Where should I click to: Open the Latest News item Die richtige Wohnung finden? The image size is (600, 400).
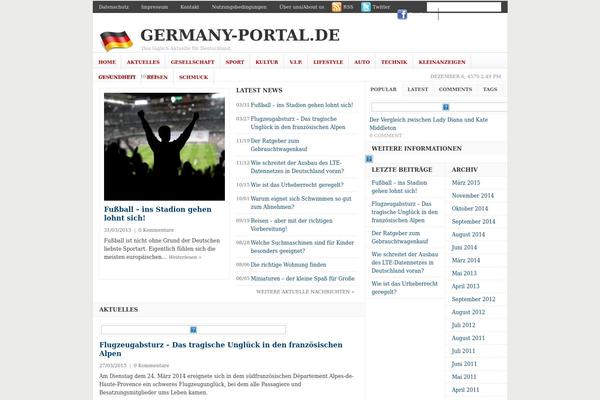pyautogui.click(x=289, y=265)
